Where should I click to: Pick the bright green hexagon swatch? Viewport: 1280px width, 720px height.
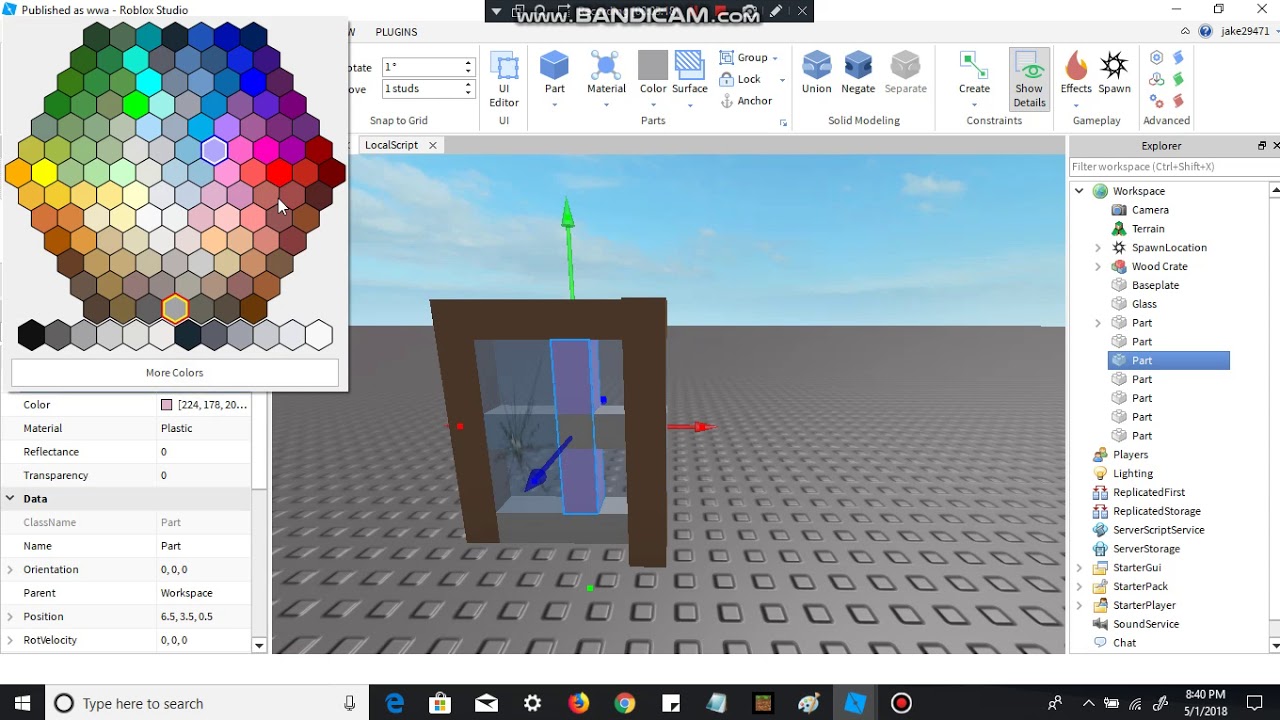[x=135, y=103]
